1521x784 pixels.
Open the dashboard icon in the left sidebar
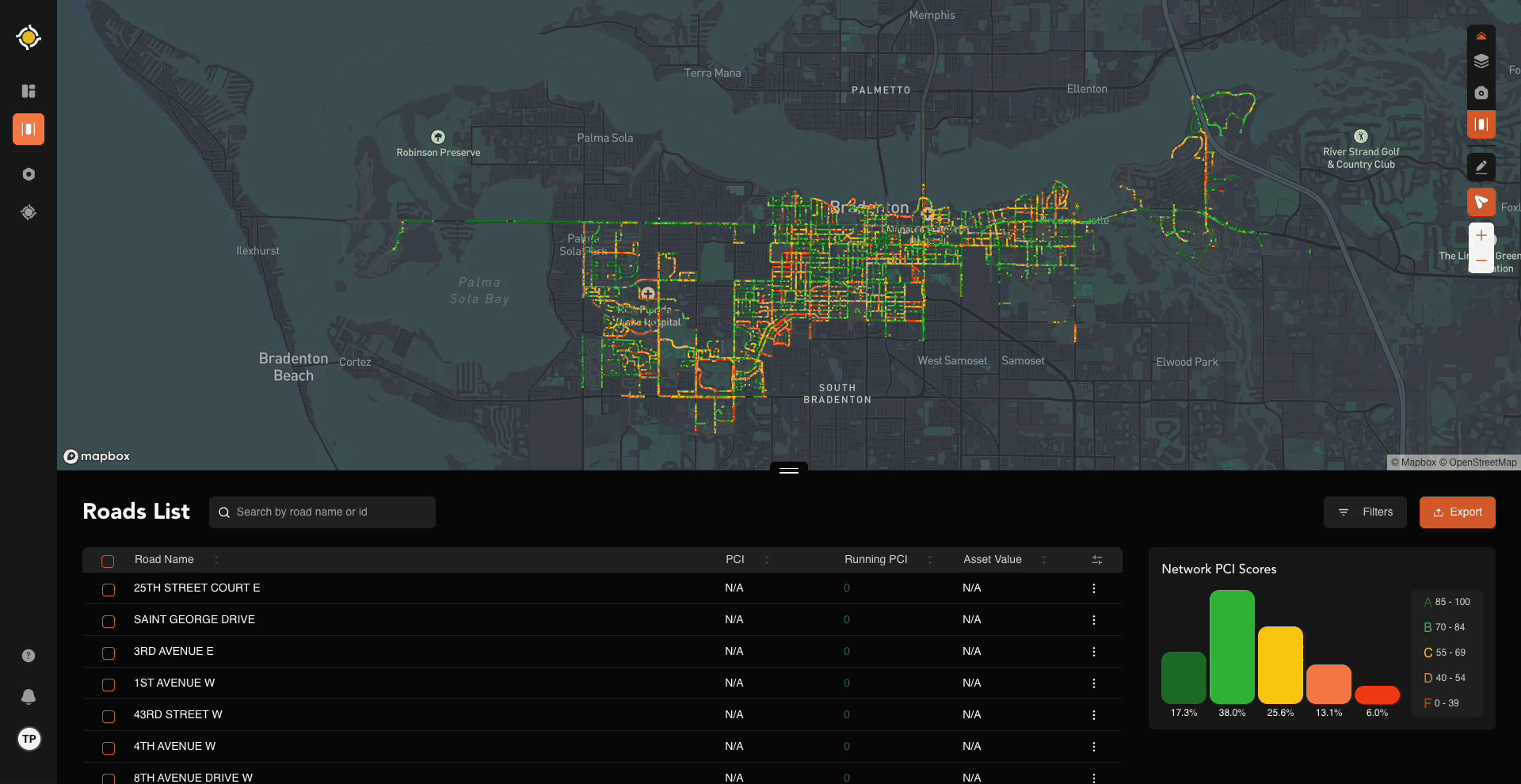28,91
